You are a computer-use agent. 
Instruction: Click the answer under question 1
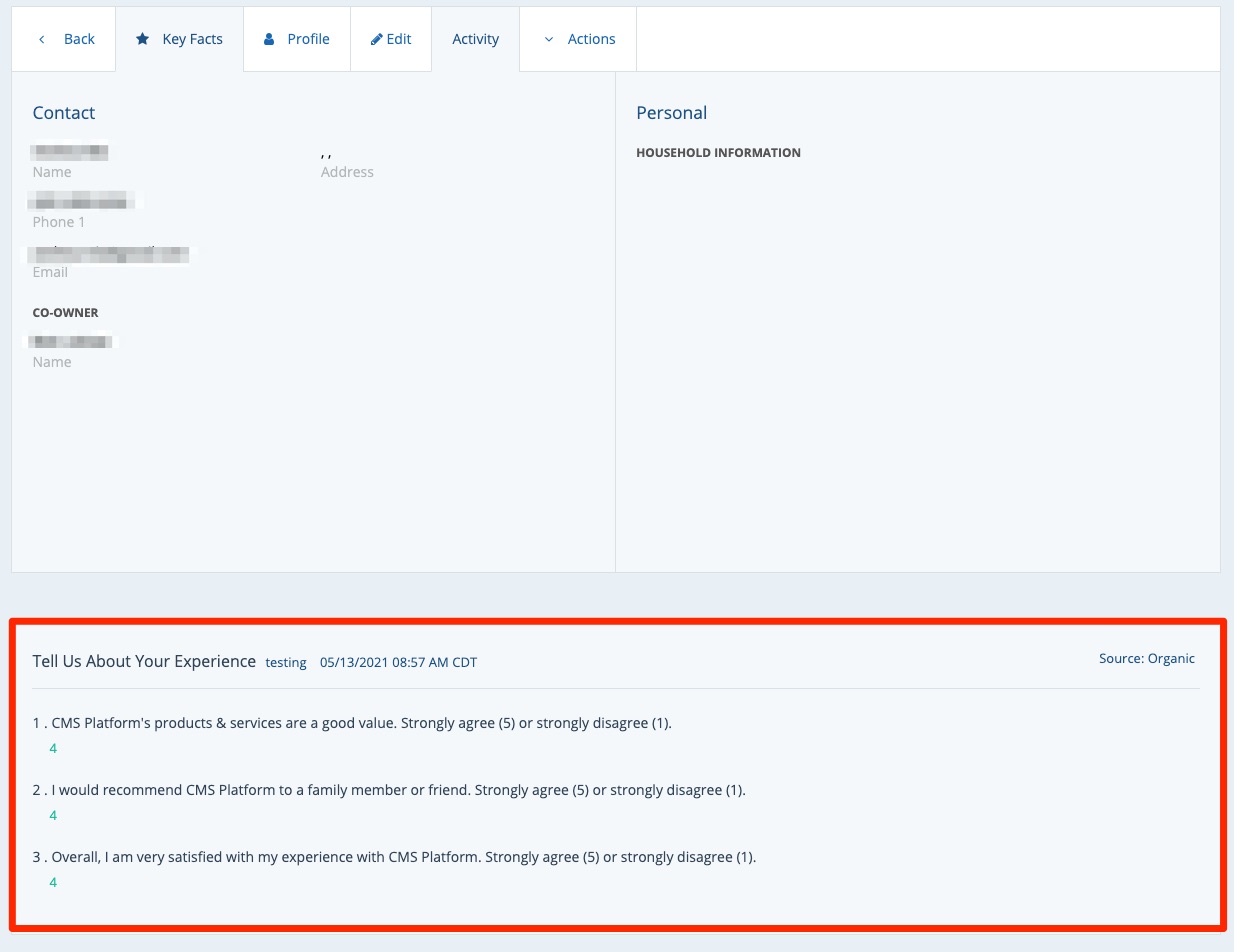pyautogui.click(x=53, y=748)
